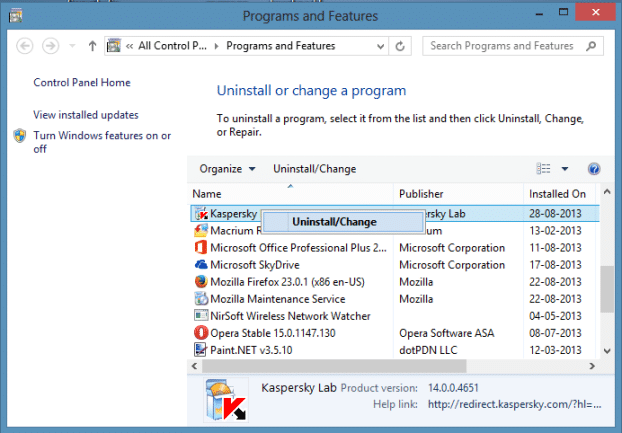
Task: Open View installed updates link
Action: click(x=86, y=115)
